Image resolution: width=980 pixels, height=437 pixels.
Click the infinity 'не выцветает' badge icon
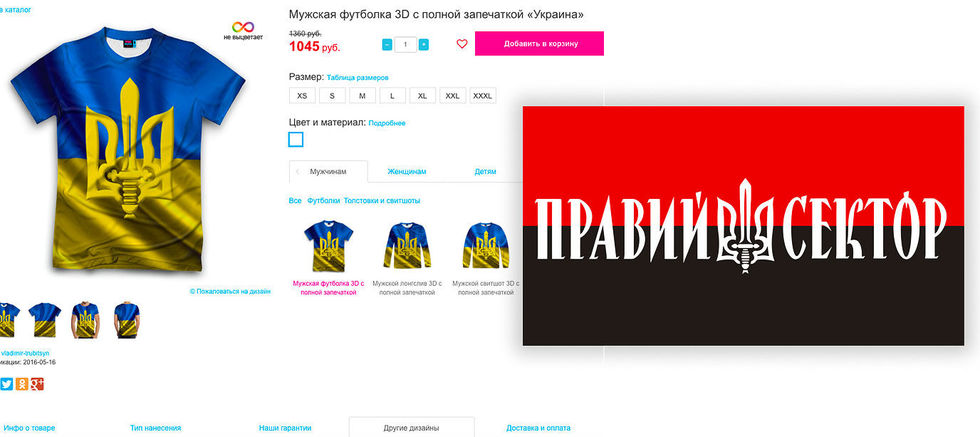pos(243,28)
